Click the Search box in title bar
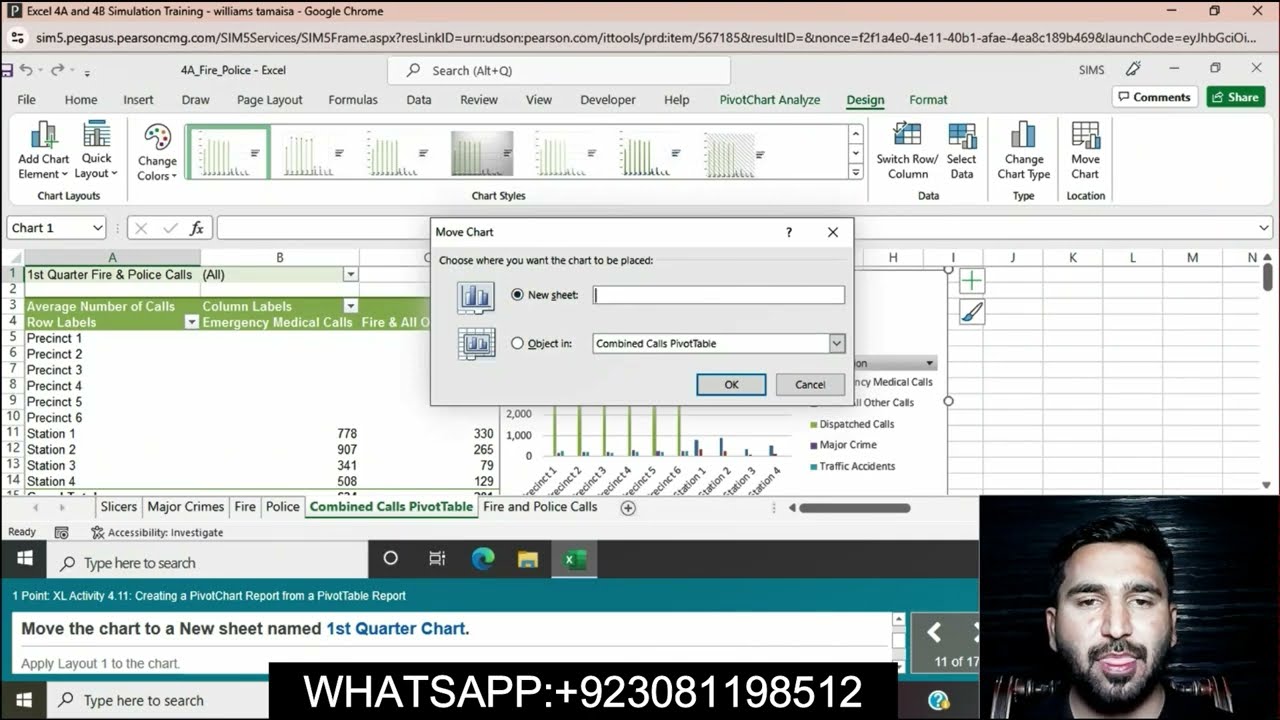Viewport: 1280px width, 720px height. (559, 71)
